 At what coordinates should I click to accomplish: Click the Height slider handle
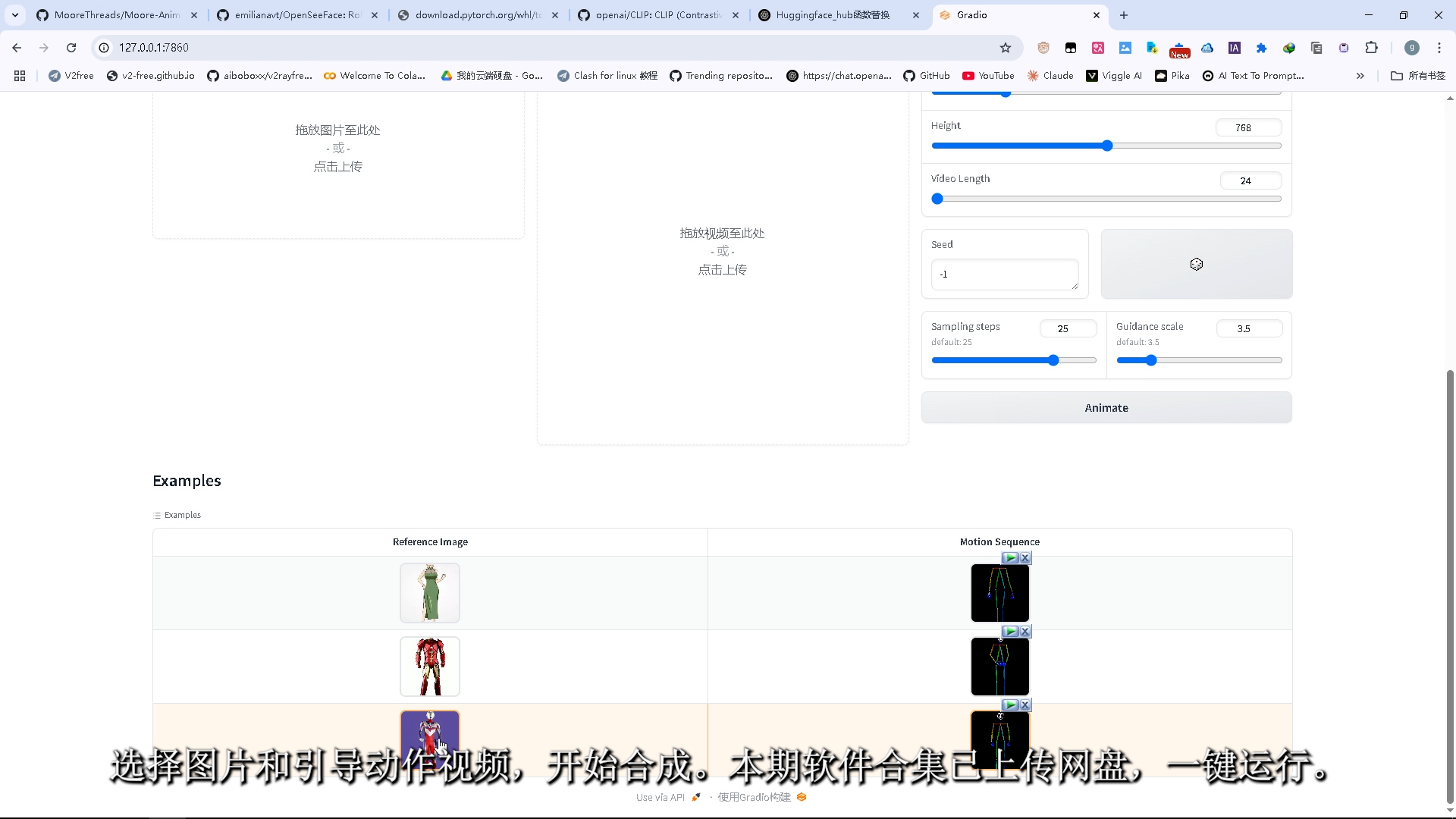tap(1107, 146)
